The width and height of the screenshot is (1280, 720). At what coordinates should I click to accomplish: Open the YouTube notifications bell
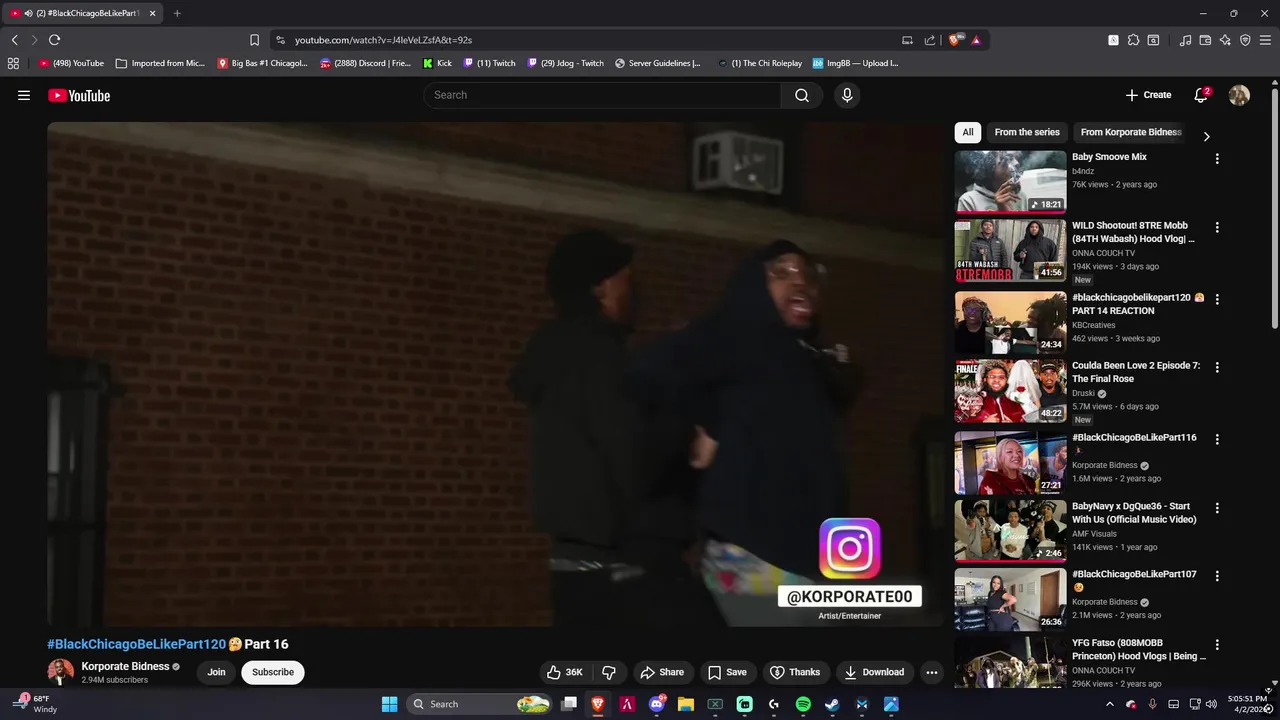[1201, 95]
